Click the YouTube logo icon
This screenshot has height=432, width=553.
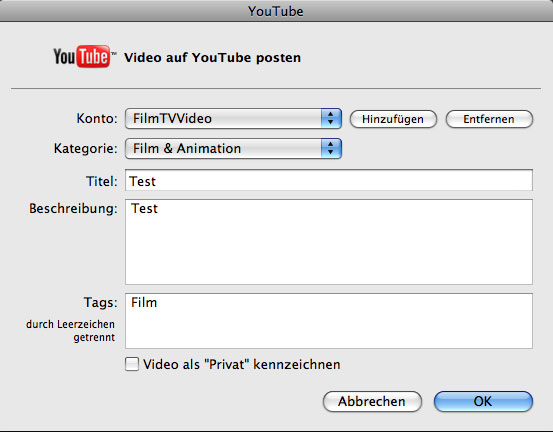[x=84, y=56]
